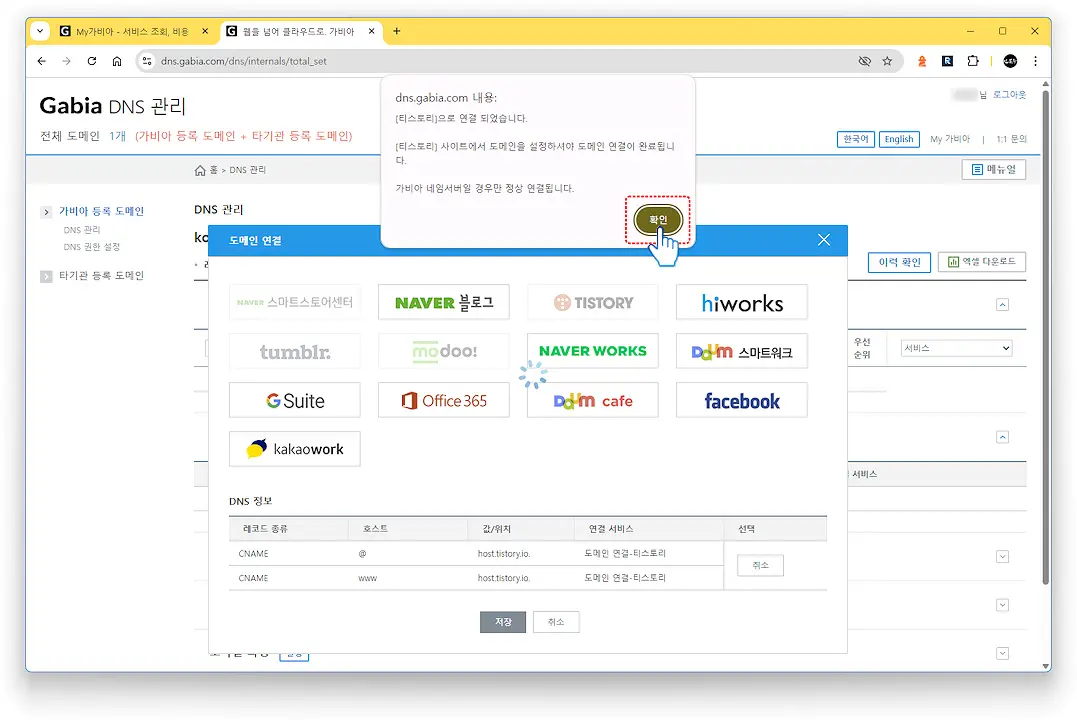Switch language to English
1077x720 pixels.
tap(898, 139)
